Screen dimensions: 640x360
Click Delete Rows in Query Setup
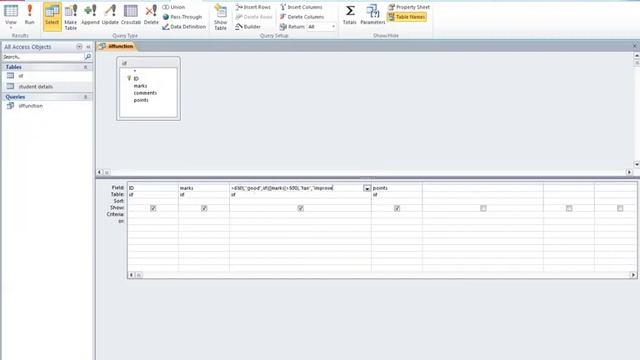point(254,17)
